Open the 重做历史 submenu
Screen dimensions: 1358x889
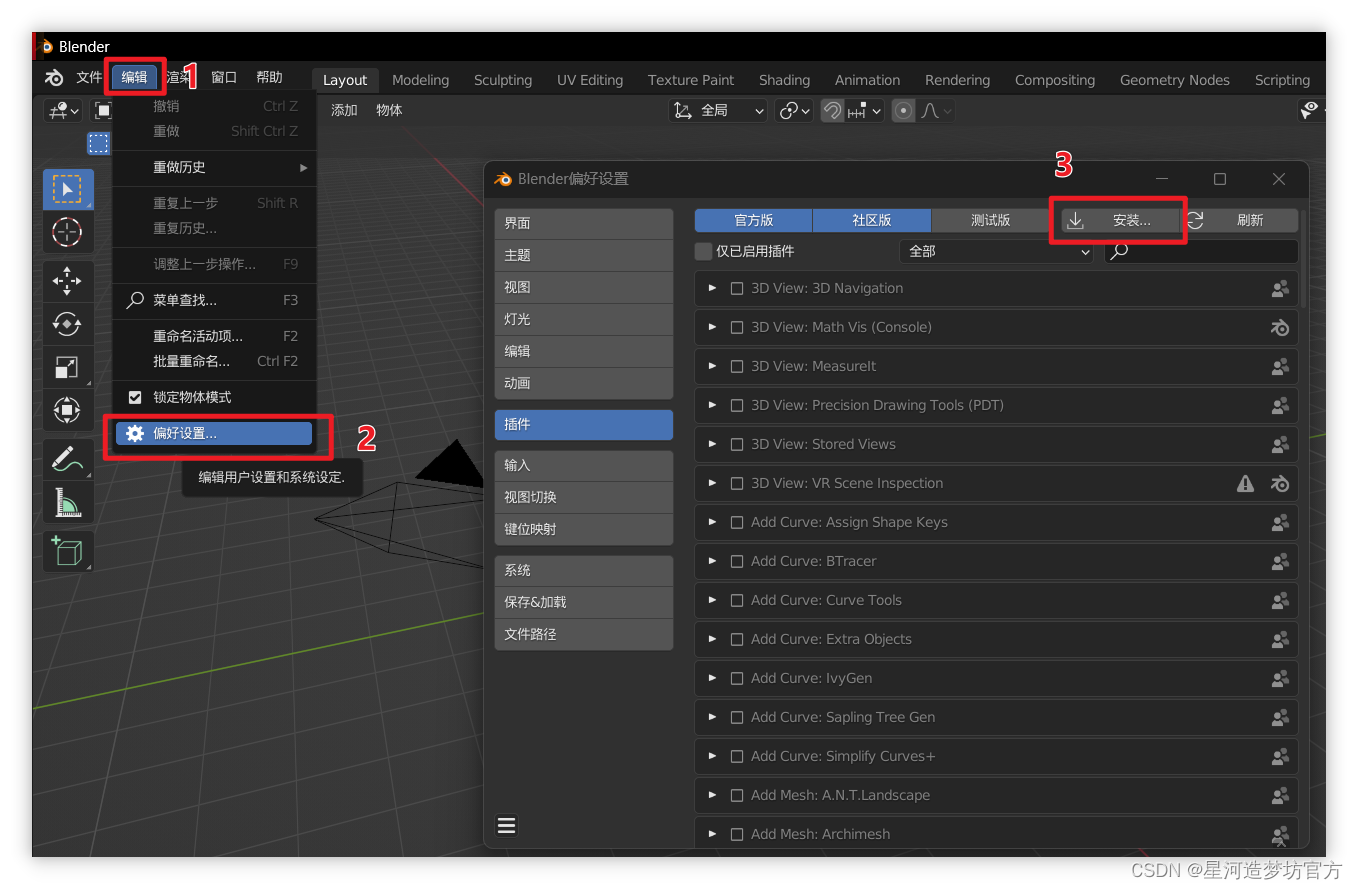coord(215,167)
